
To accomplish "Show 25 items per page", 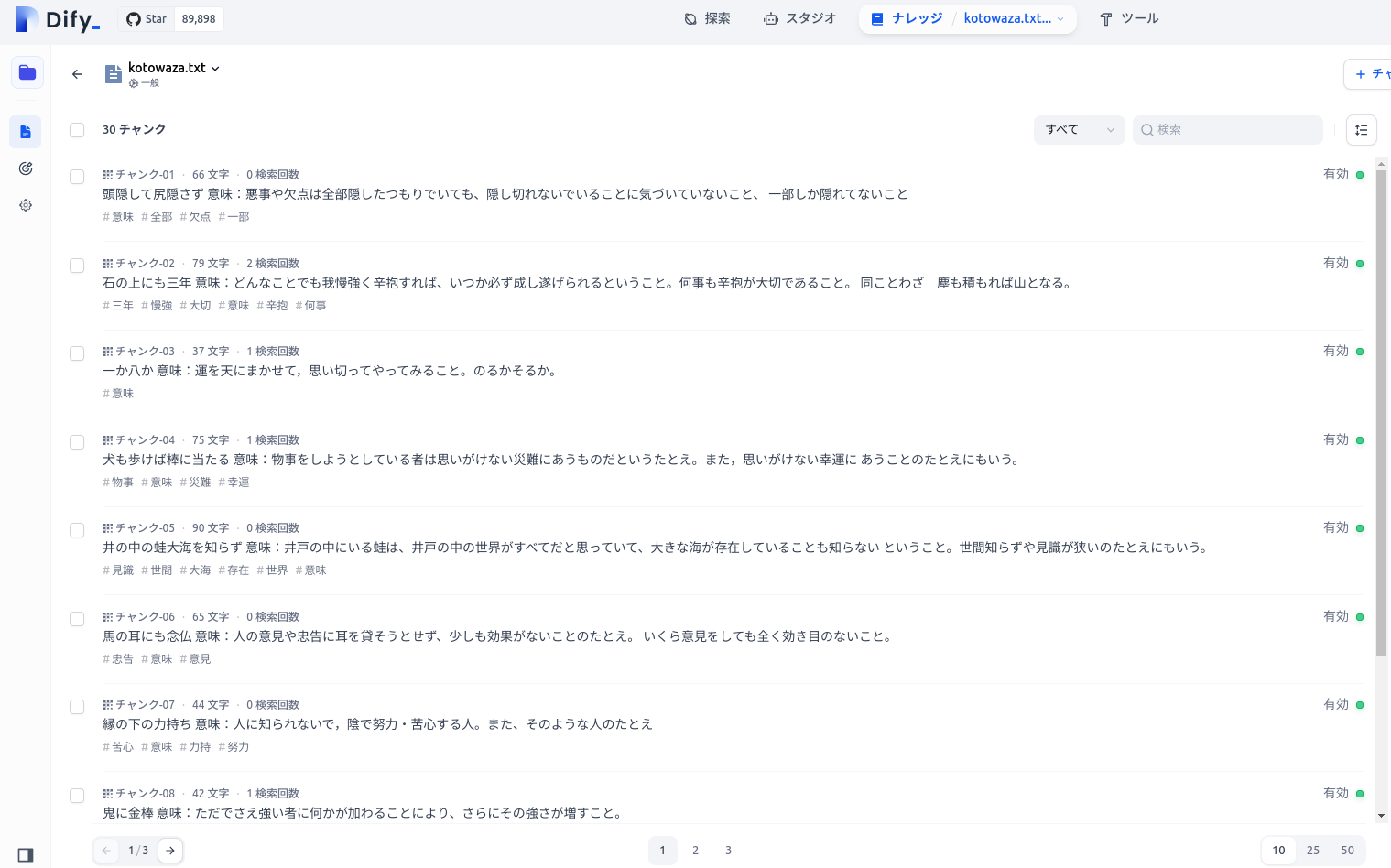I will pyautogui.click(x=1313, y=851).
